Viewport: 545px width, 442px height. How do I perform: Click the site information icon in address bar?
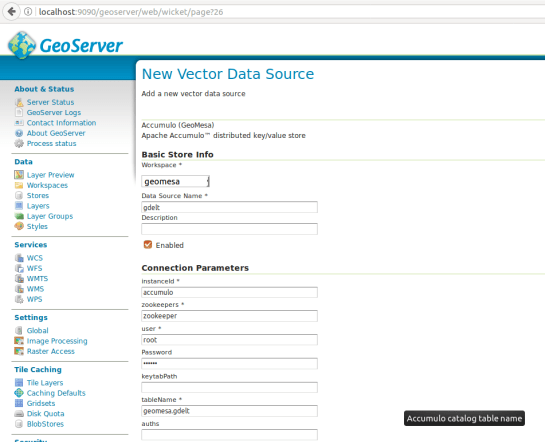coord(28,12)
